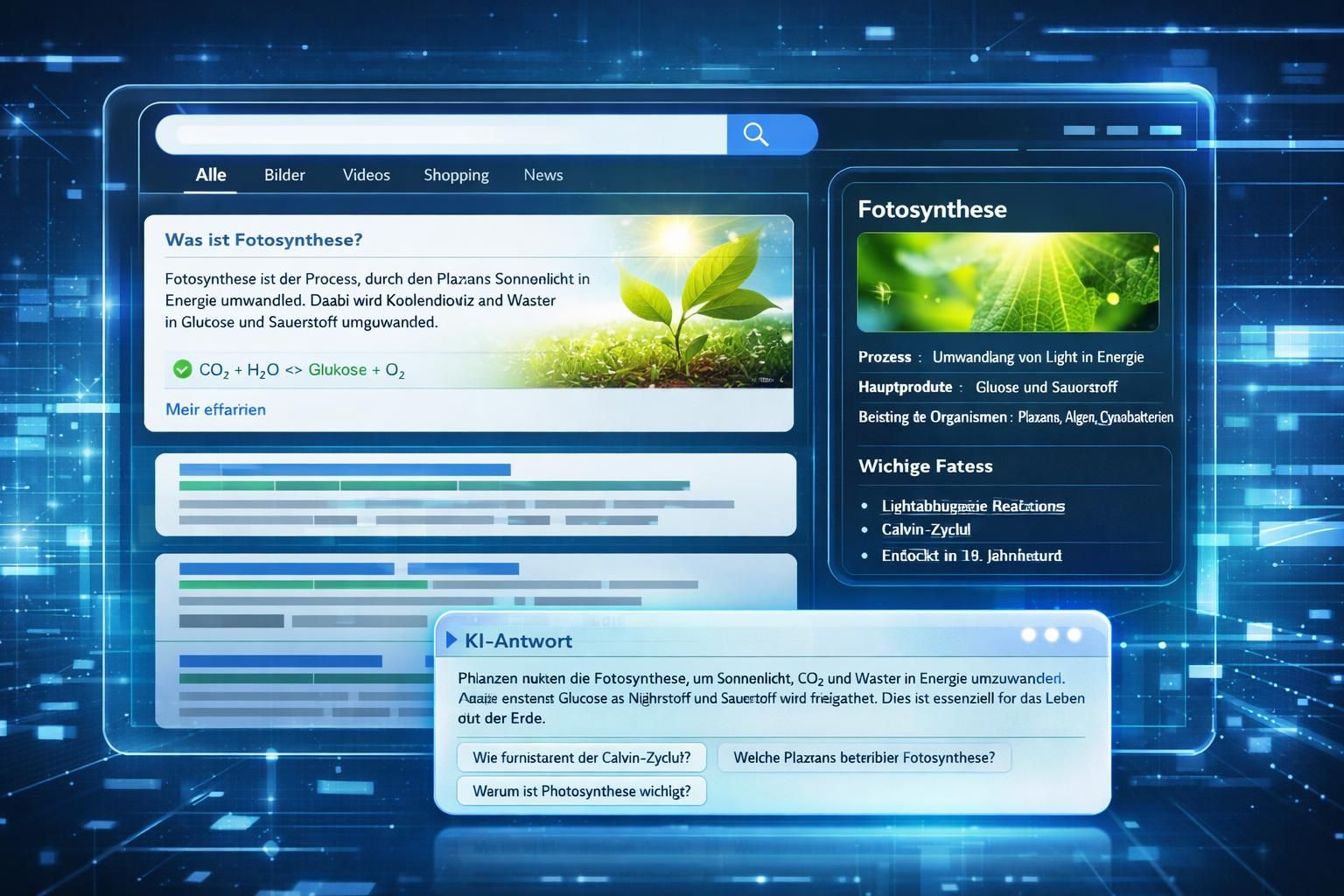Open the leaf image in Fotosynthese panel

click(1007, 282)
